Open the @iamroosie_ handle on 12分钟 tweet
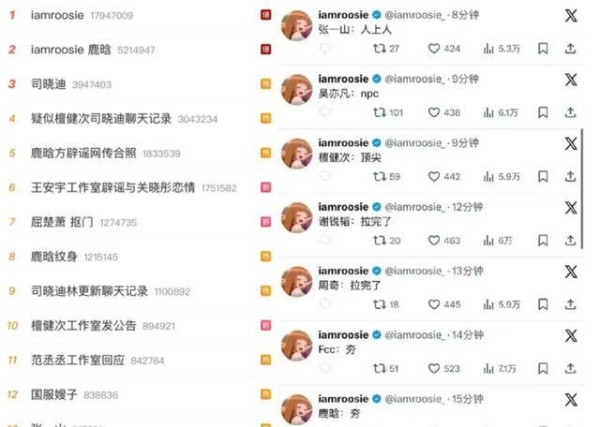This screenshot has width=600, height=427. (414, 207)
